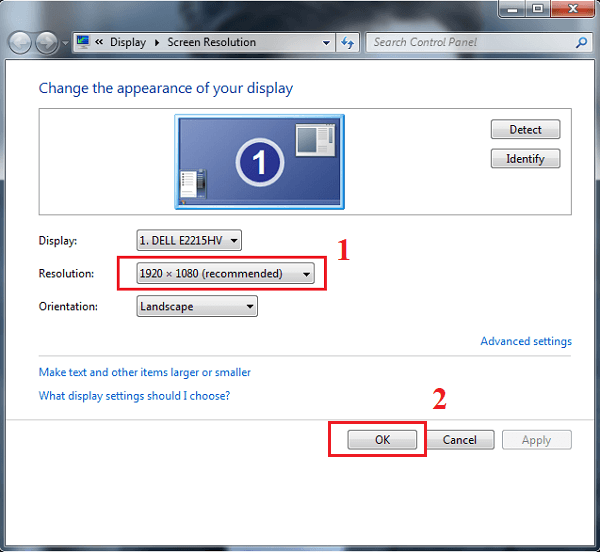600x552 pixels.
Task: Click the Forward arrow navigation button
Action: pyautogui.click(x=46, y=43)
